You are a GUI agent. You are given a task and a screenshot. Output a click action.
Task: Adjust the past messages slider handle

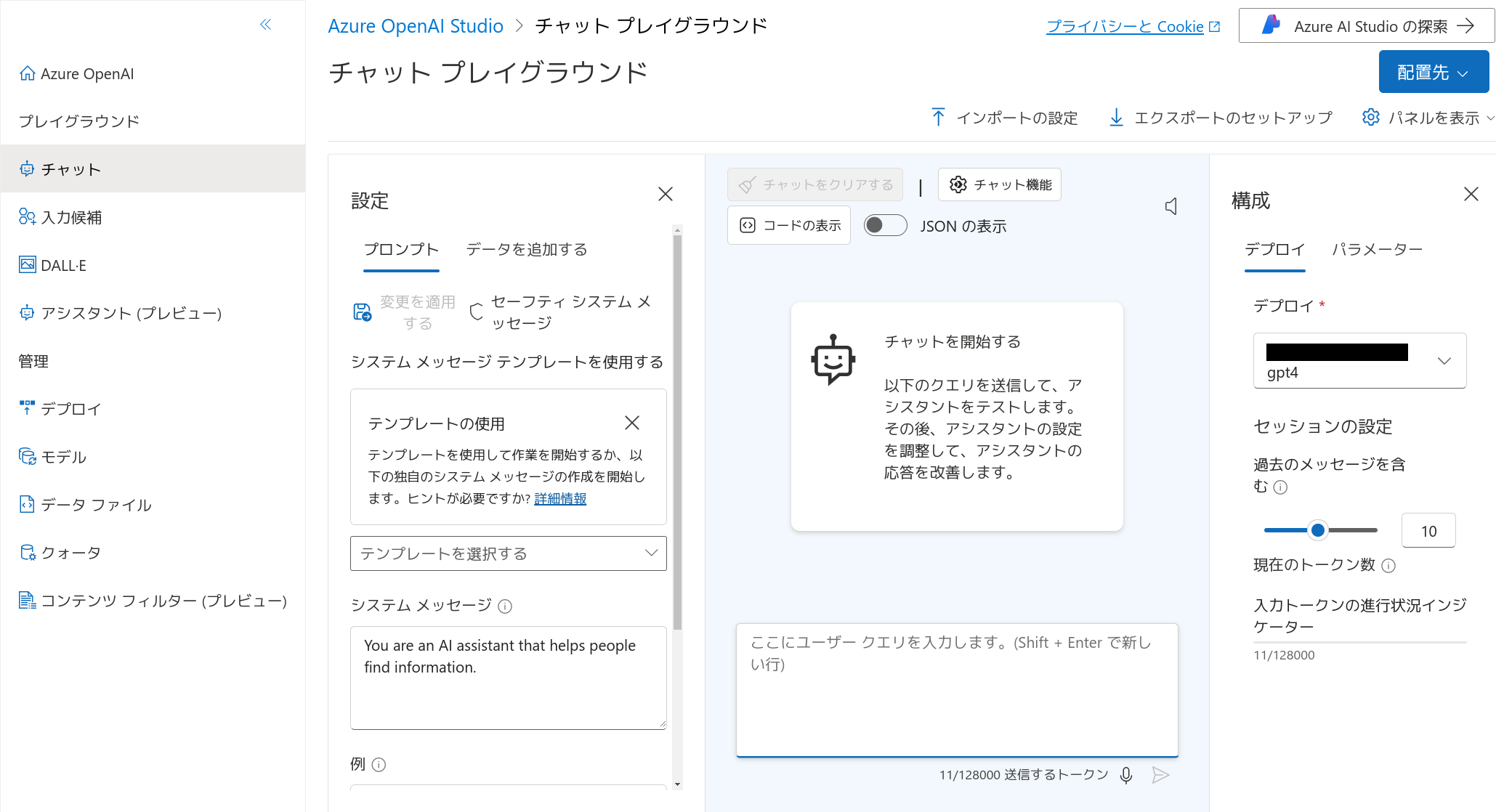coord(1317,530)
